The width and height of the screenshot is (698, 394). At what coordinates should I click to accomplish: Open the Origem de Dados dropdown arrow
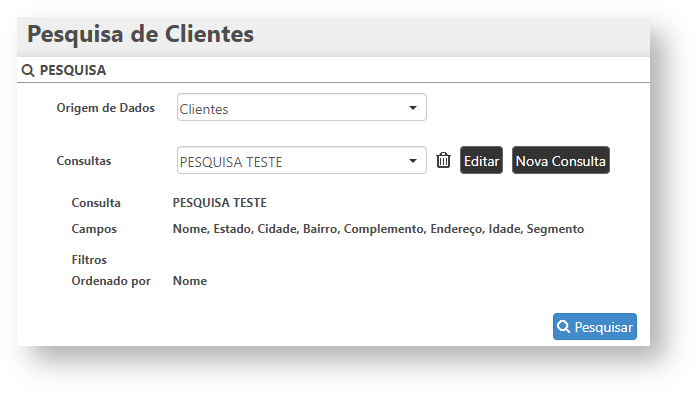pos(413,108)
